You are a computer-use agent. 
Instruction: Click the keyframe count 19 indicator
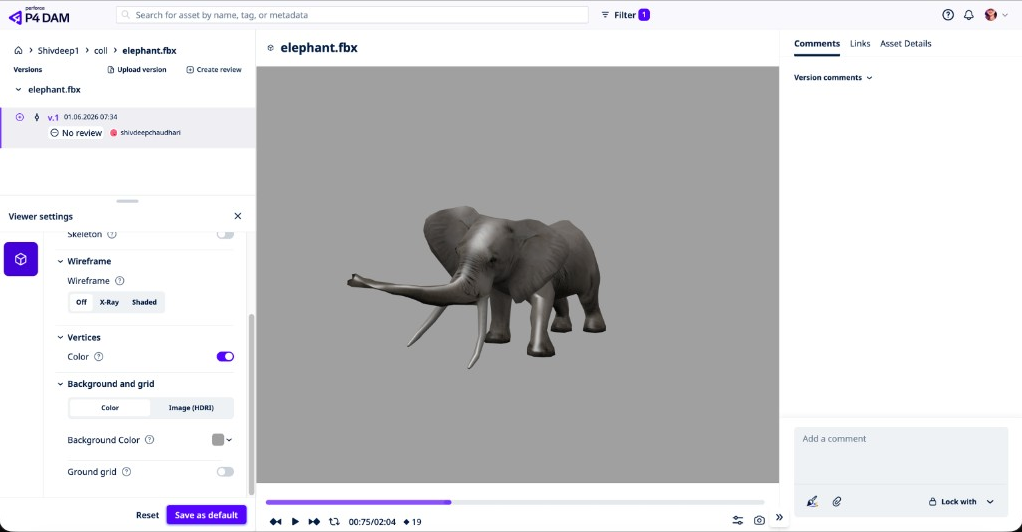[x=413, y=522]
